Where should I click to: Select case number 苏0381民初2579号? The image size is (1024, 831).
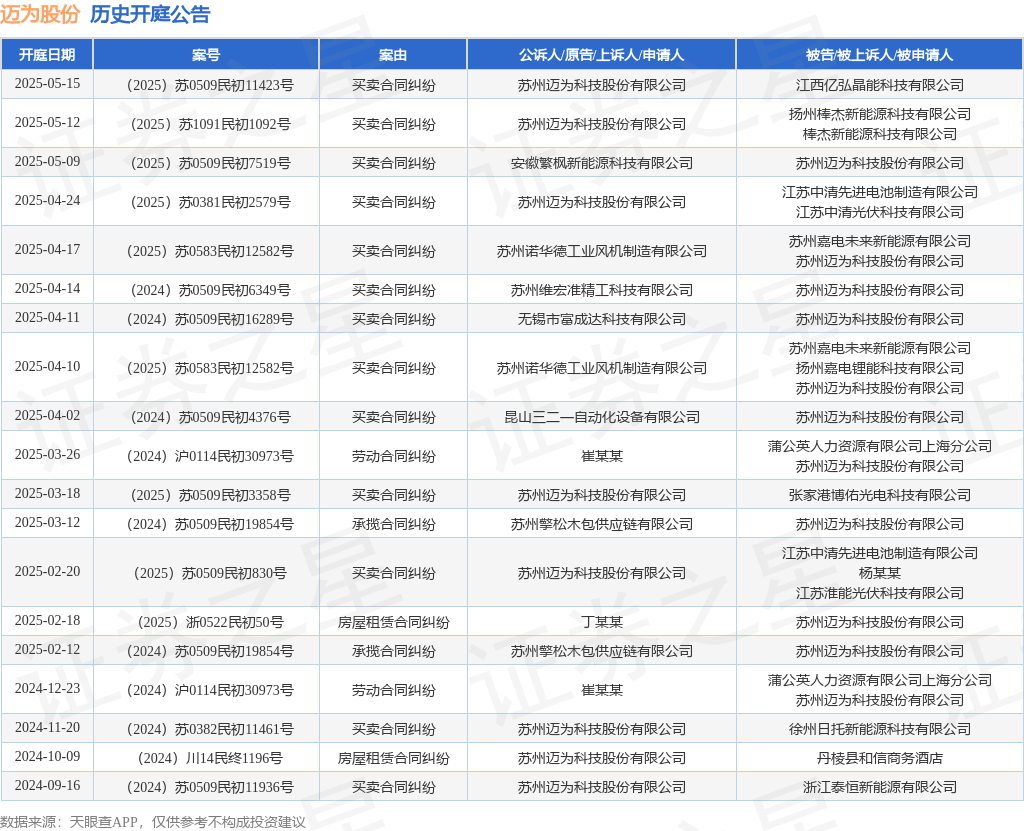[234, 203]
